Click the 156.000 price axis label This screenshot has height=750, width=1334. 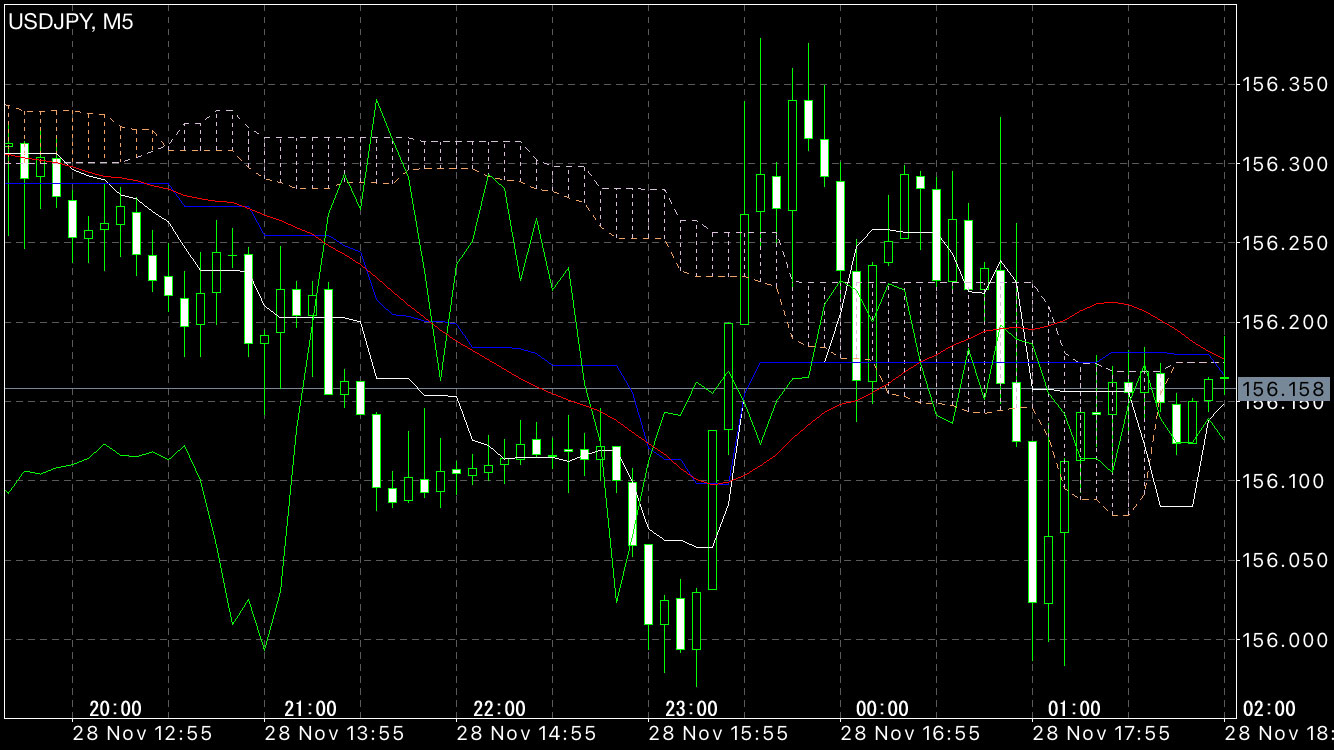coord(1282,639)
